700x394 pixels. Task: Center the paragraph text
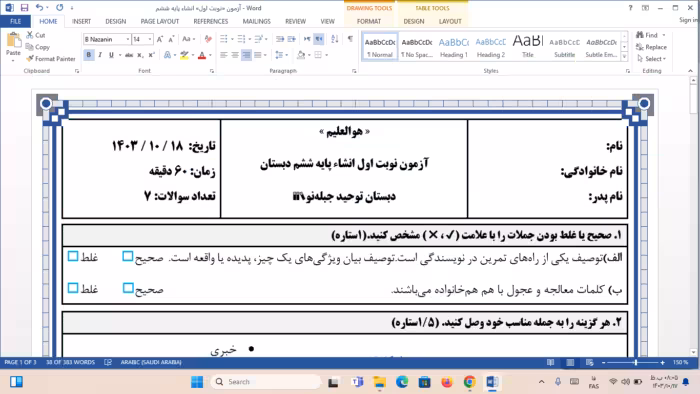[235, 55]
